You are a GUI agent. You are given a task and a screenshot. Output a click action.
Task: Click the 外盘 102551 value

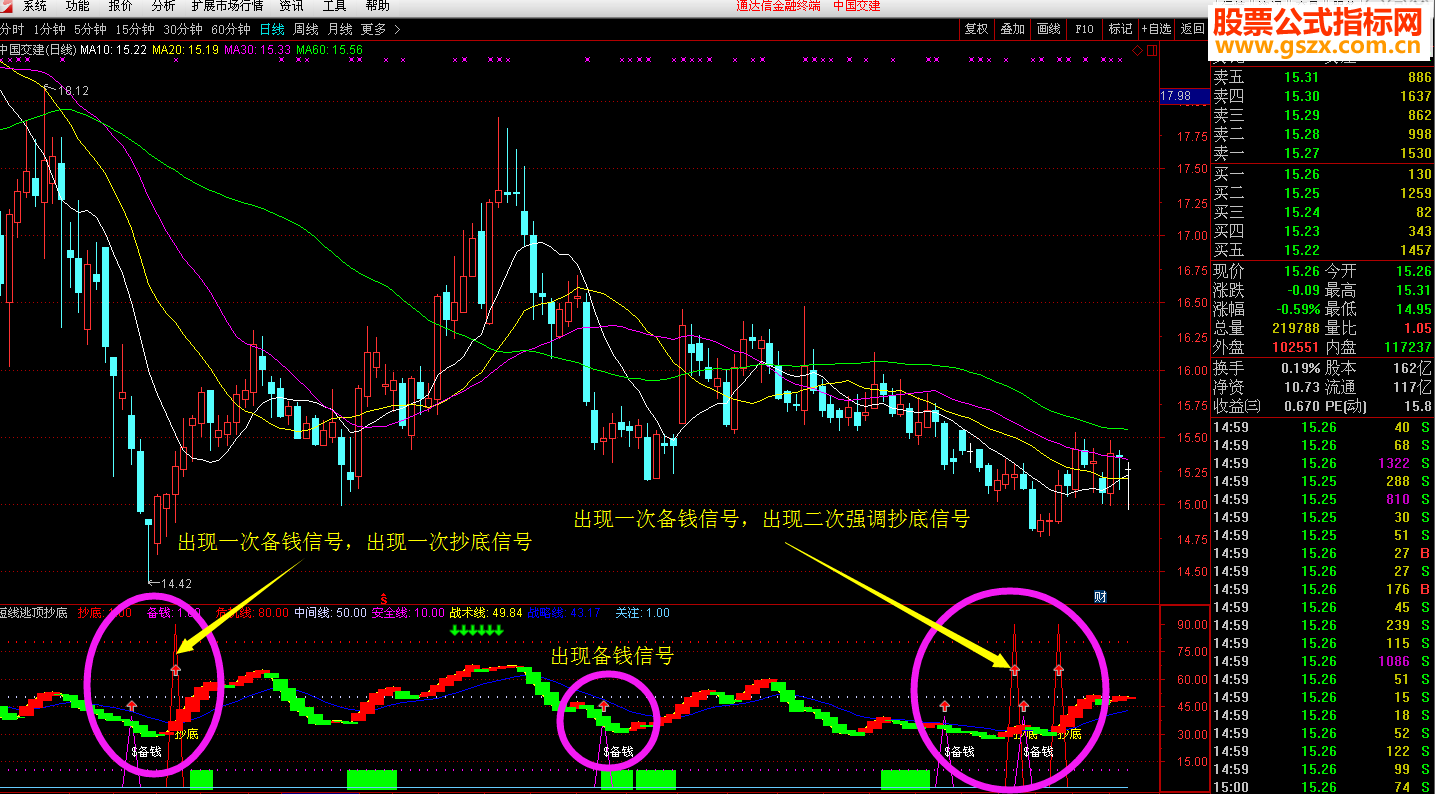point(1293,348)
